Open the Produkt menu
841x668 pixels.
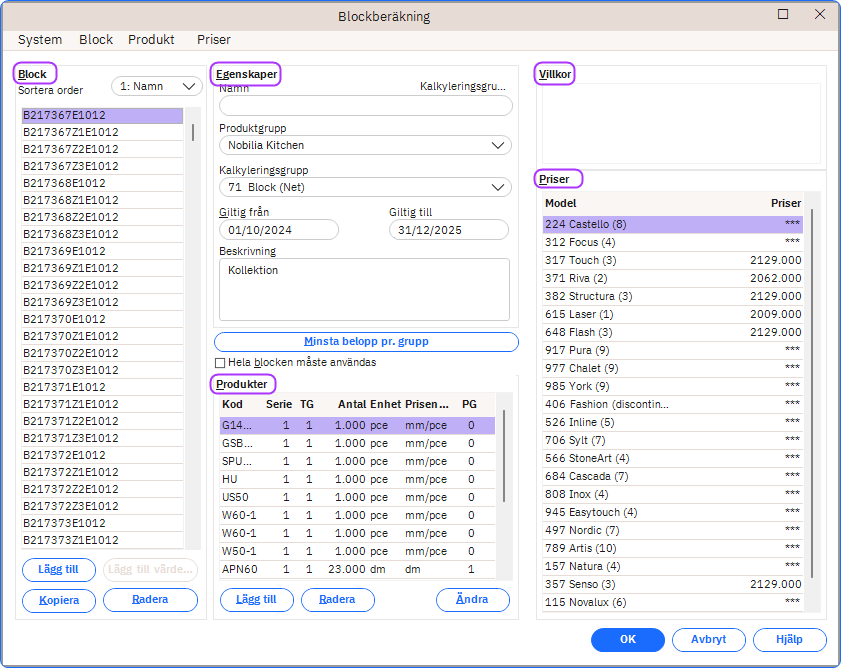(151, 40)
